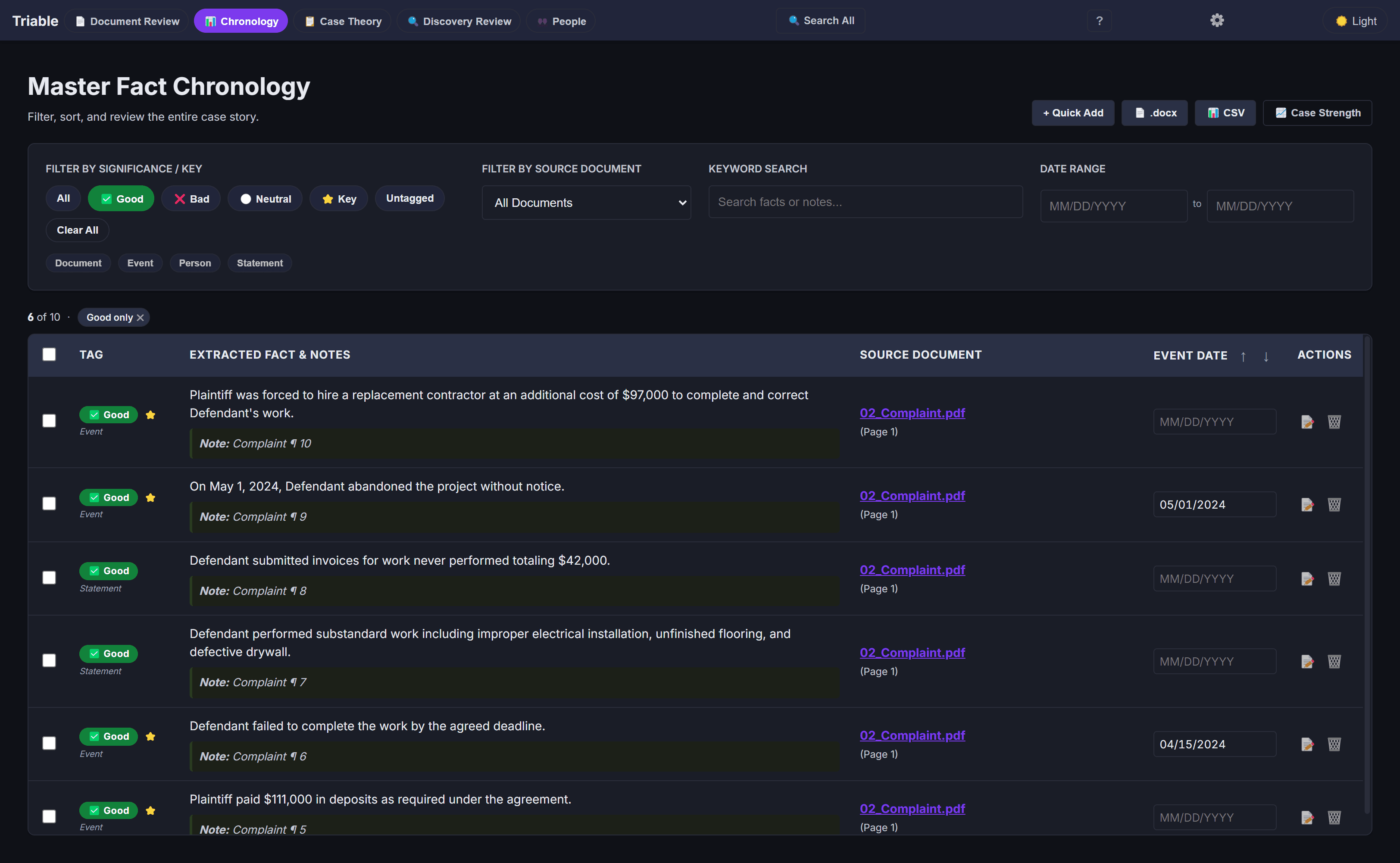Check the agreed deadline row
Screen dimensions: 1400x863
49,743
